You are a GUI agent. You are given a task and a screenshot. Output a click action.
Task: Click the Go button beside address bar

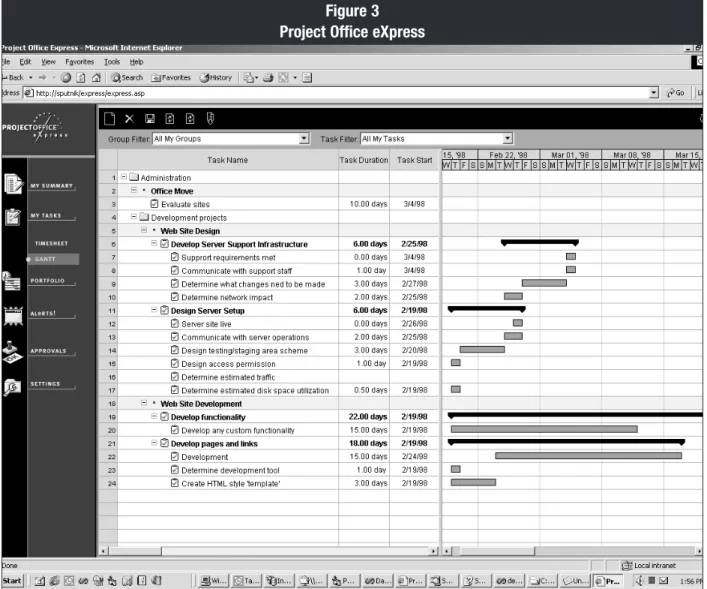click(x=675, y=93)
